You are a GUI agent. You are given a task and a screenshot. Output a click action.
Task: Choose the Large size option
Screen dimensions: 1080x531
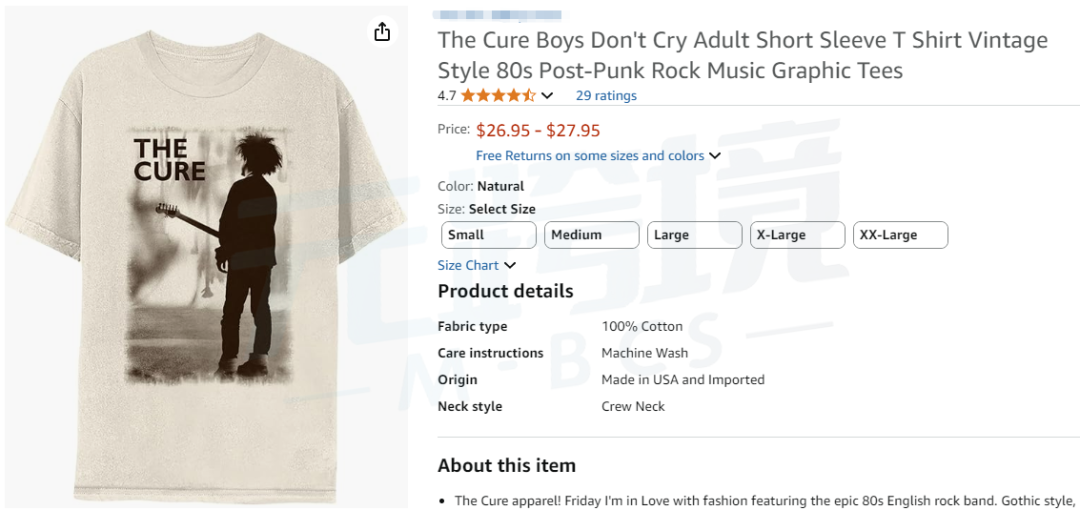(x=694, y=235)
